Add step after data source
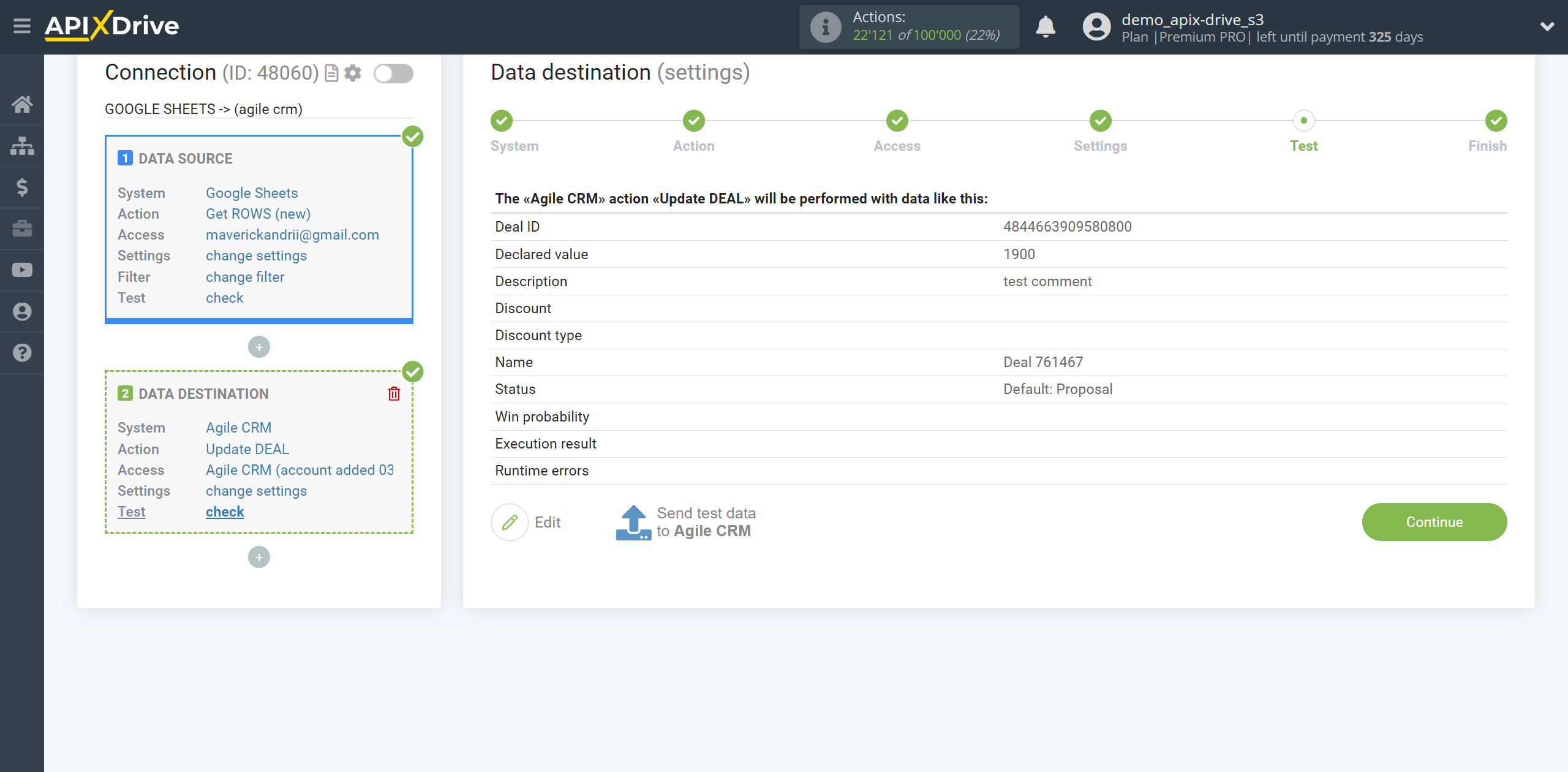Viewport: 1568px width, 772px height. coord(259,347)
